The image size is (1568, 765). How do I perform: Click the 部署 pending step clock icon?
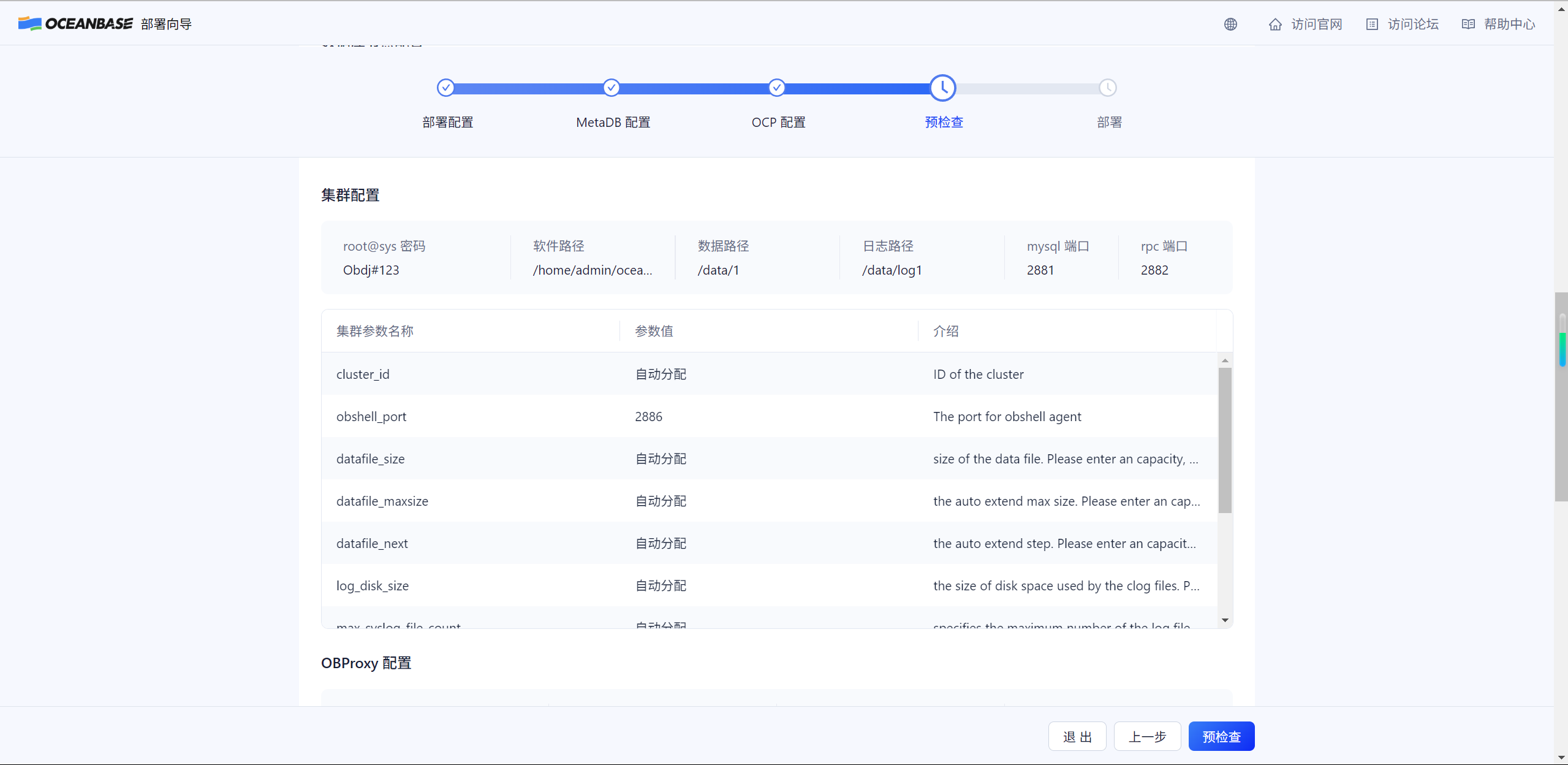[x=1108, y=88]
